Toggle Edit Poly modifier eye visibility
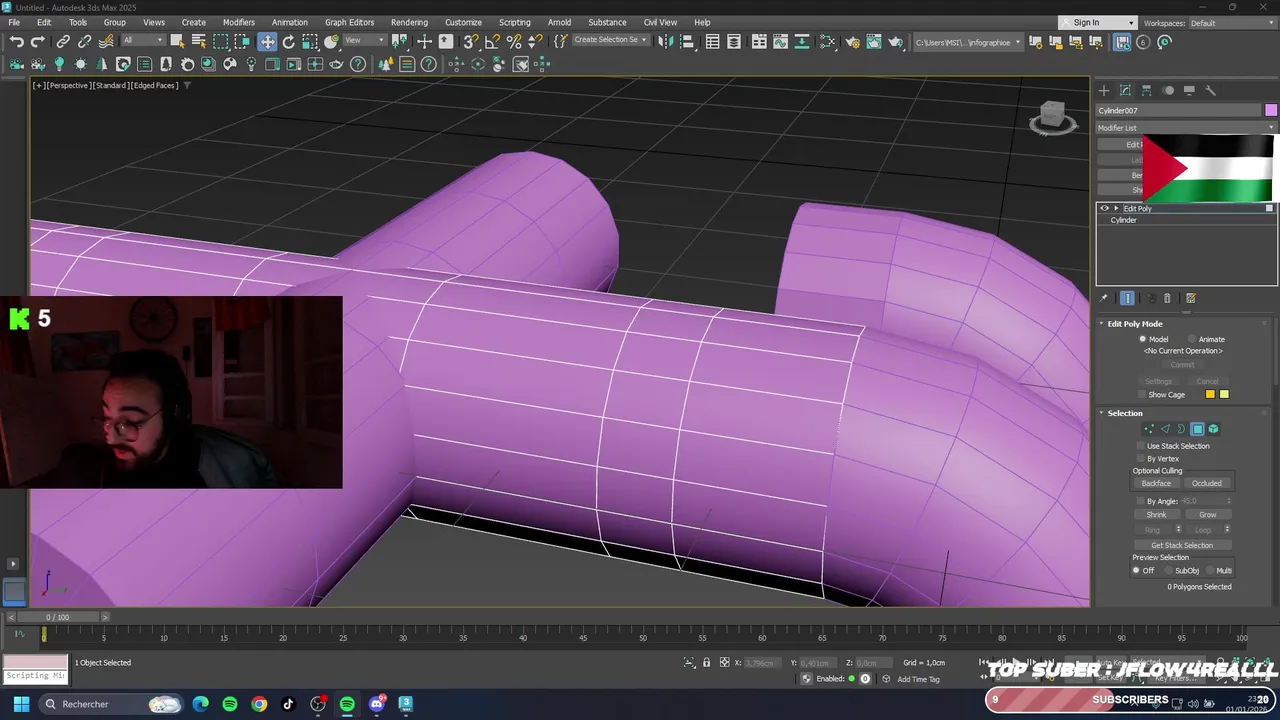This screenshot has height=720, width=1280. tap(1105, 208)
